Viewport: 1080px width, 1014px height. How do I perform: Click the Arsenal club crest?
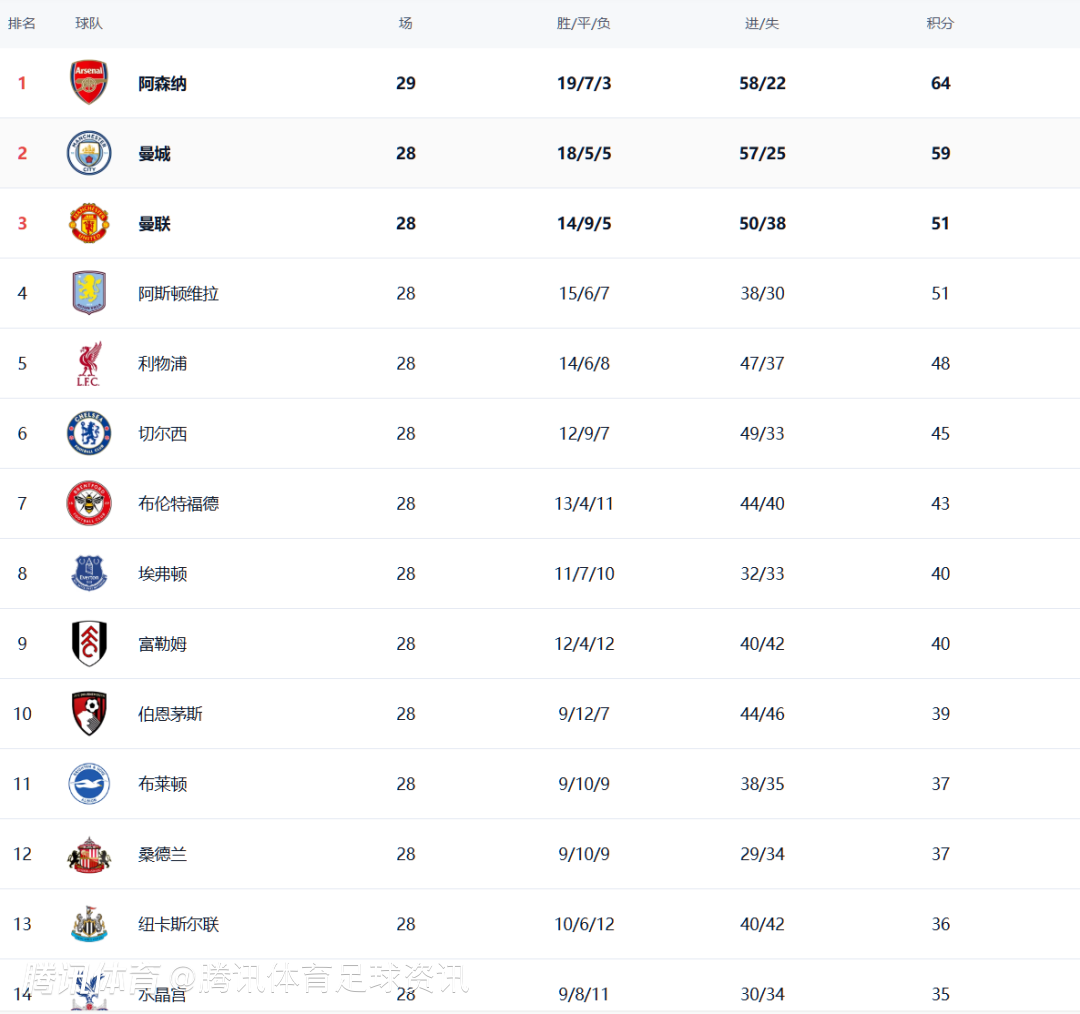pyautogui.click(x=89, y=83)
